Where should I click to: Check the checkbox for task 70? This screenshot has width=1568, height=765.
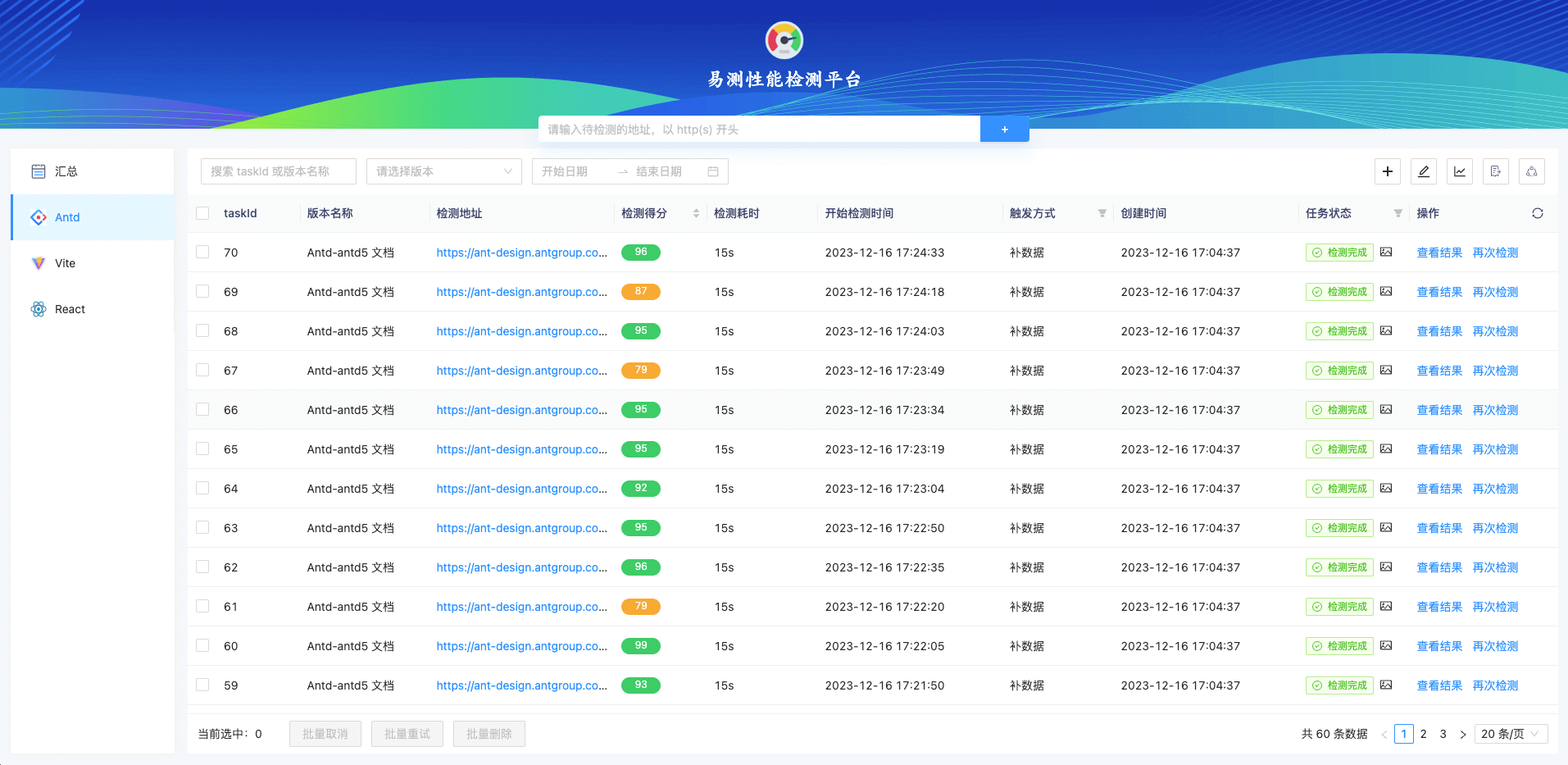(202, 252)
